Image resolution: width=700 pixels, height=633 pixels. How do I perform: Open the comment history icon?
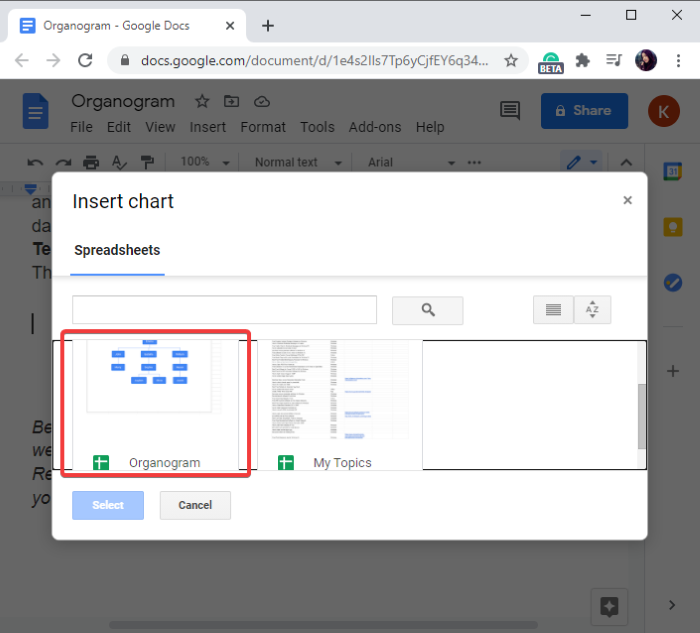click(510, 110)
